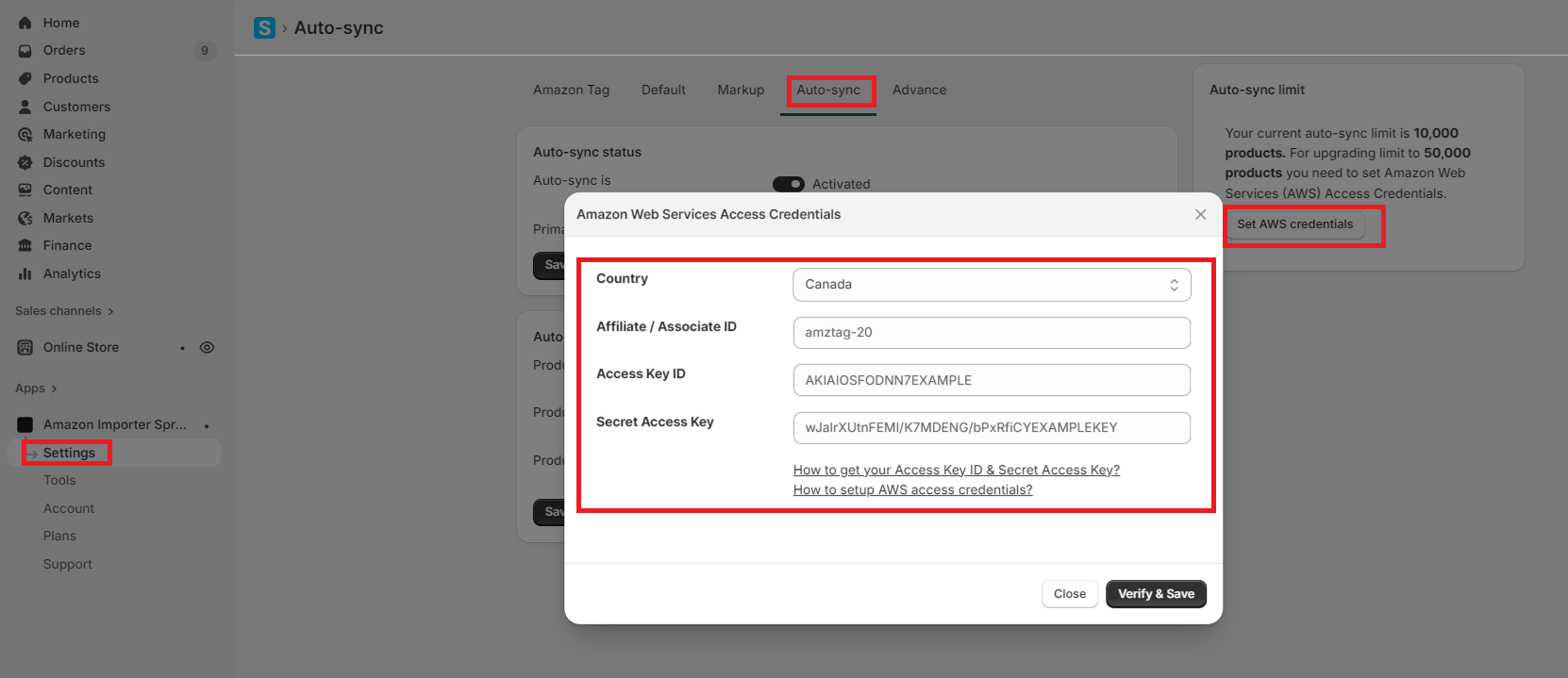
Task: Click the Auto-sync limit heading
Action: [1257, 90]
